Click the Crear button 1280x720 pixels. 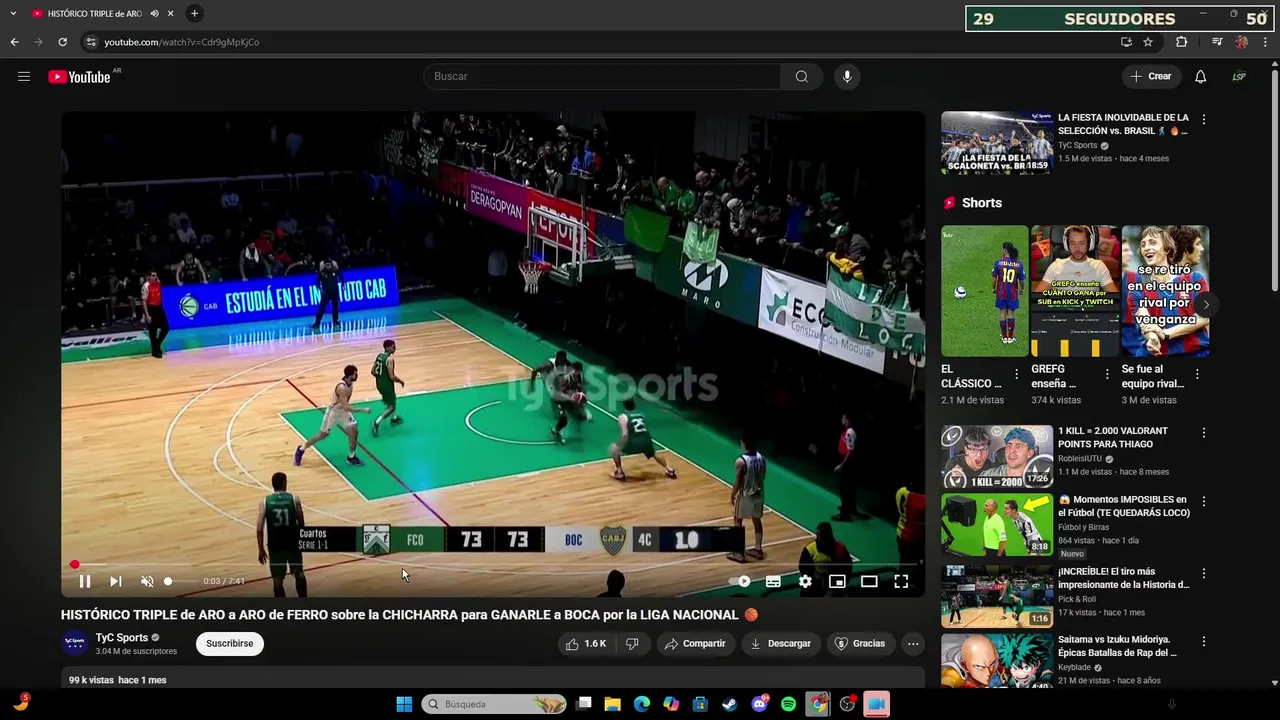(1150, 77)
